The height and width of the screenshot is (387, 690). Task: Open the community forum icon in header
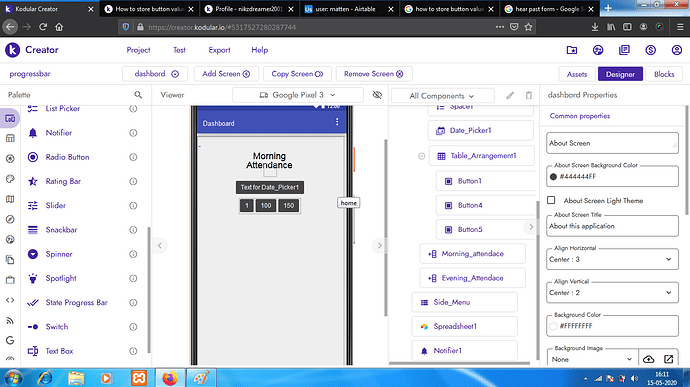[x=598, y=50]
